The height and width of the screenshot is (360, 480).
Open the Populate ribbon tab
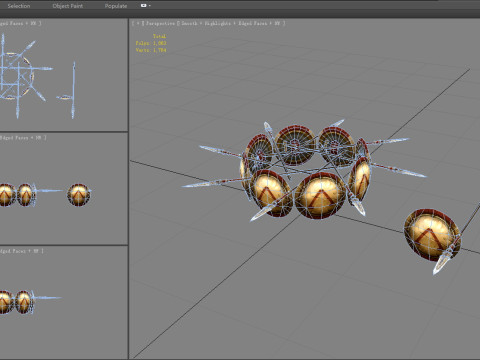[116, 6]
